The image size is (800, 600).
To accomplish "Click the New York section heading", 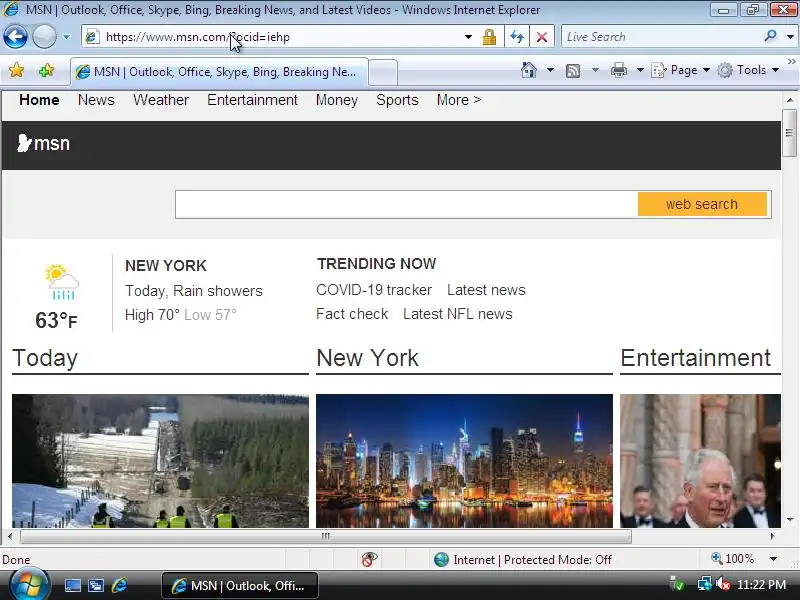I will pos(367,358).
